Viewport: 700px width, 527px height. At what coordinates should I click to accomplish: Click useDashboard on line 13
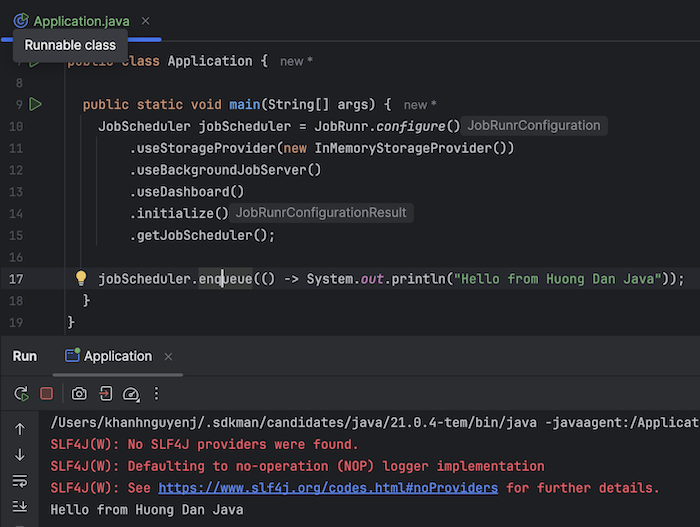coord(183,192)
